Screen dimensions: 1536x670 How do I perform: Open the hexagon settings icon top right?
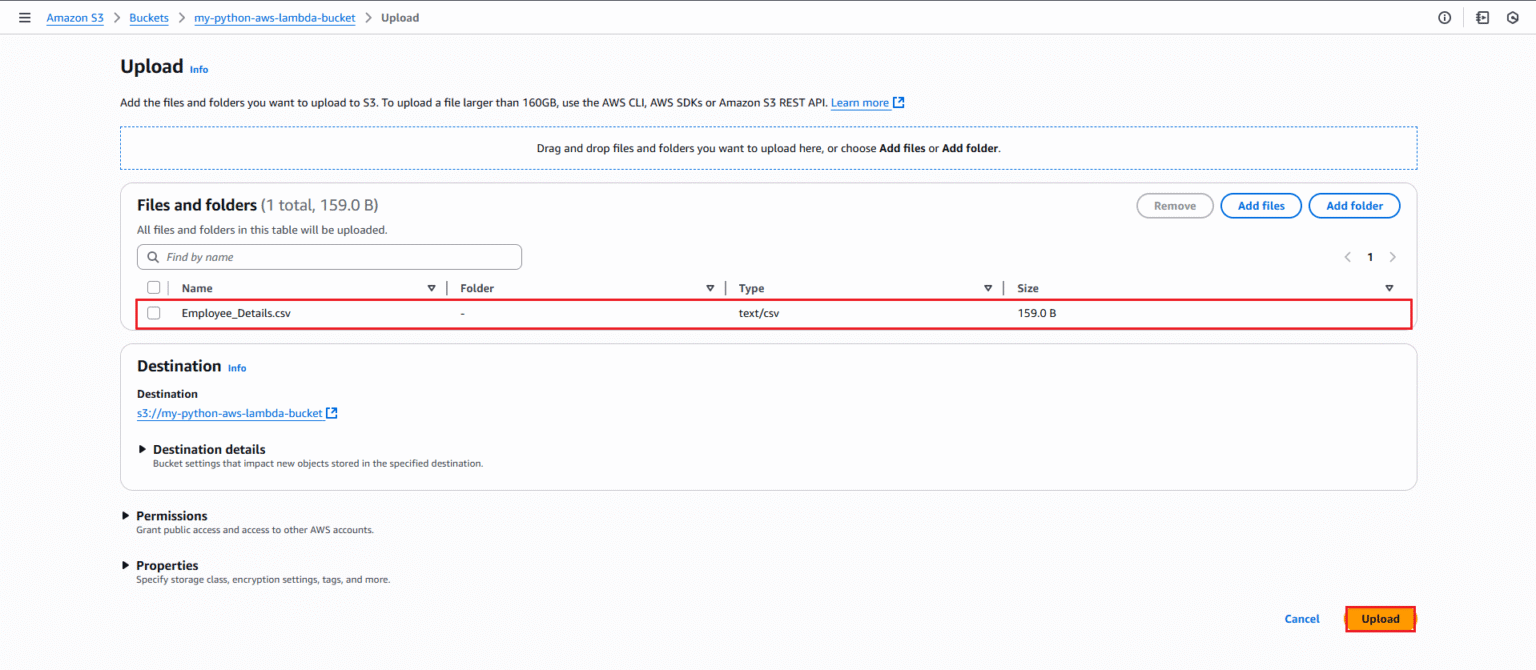pos(1511,17)
